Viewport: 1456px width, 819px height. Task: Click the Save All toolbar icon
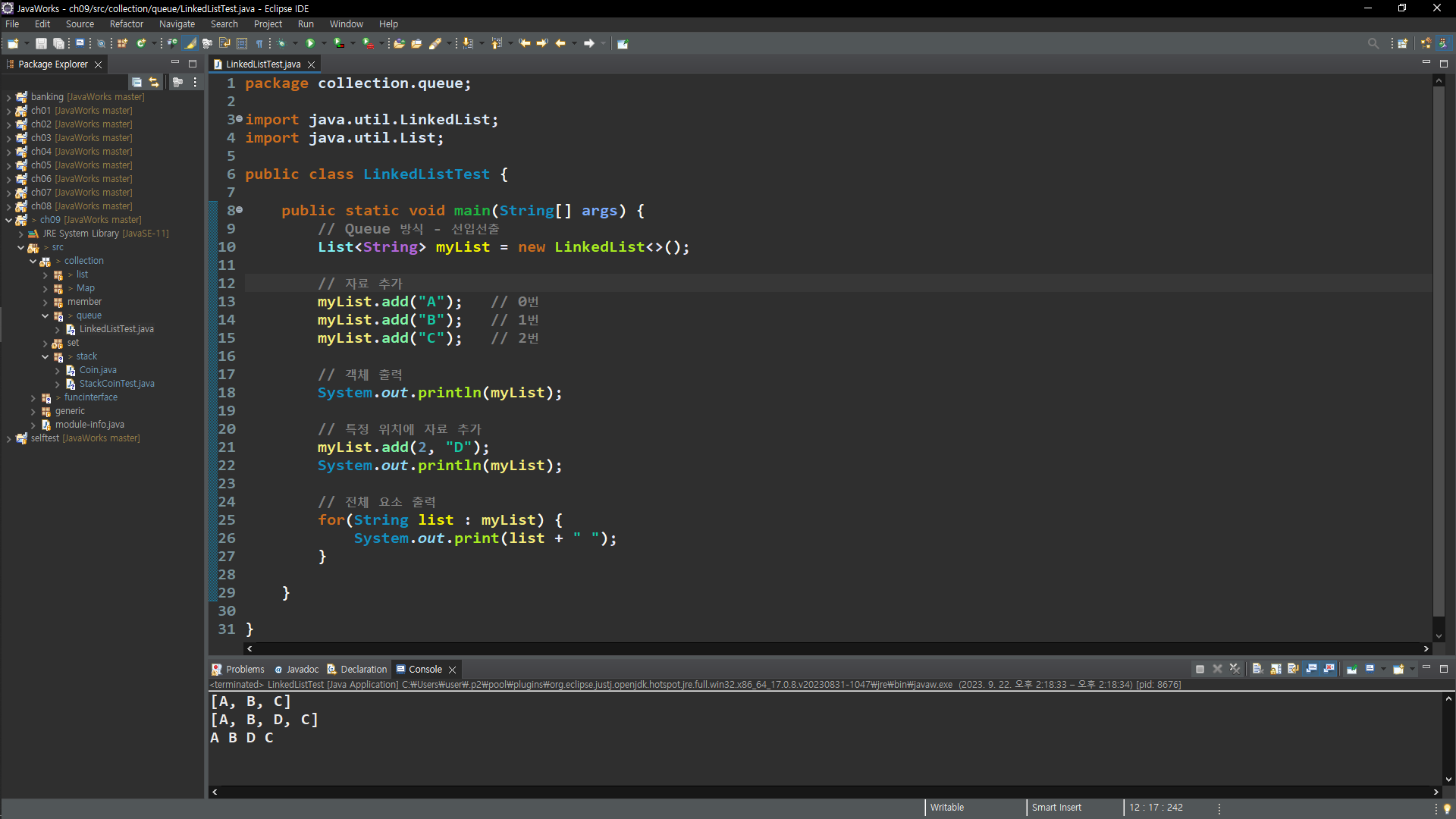click(58, 43)
